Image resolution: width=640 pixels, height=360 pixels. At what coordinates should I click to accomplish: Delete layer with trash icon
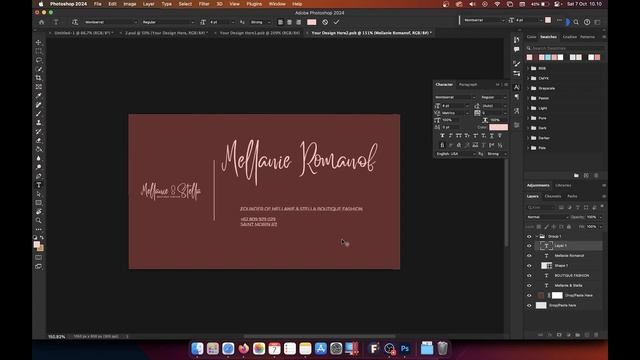(x=596, y=335)
